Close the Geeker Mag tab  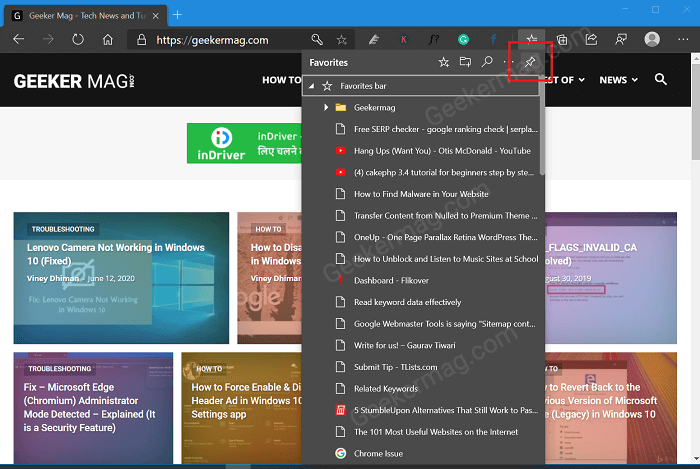pyautogui.click(x=155, y=16)
